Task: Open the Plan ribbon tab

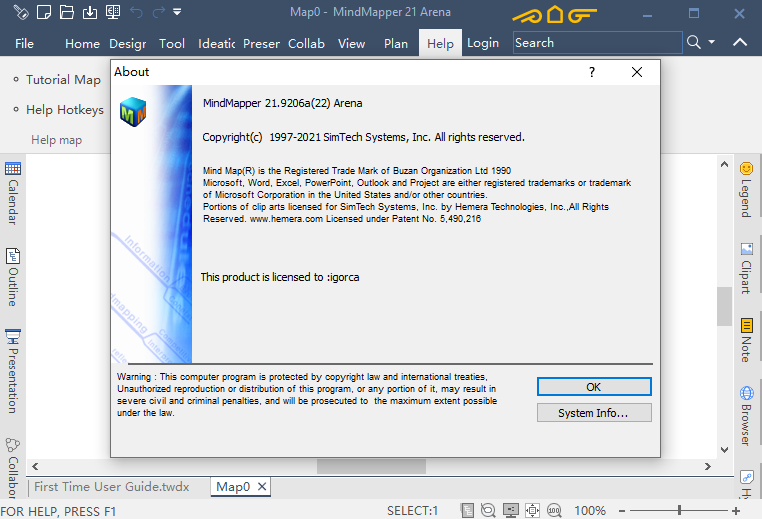Action: pyautogui.click(x=396, y=44)
